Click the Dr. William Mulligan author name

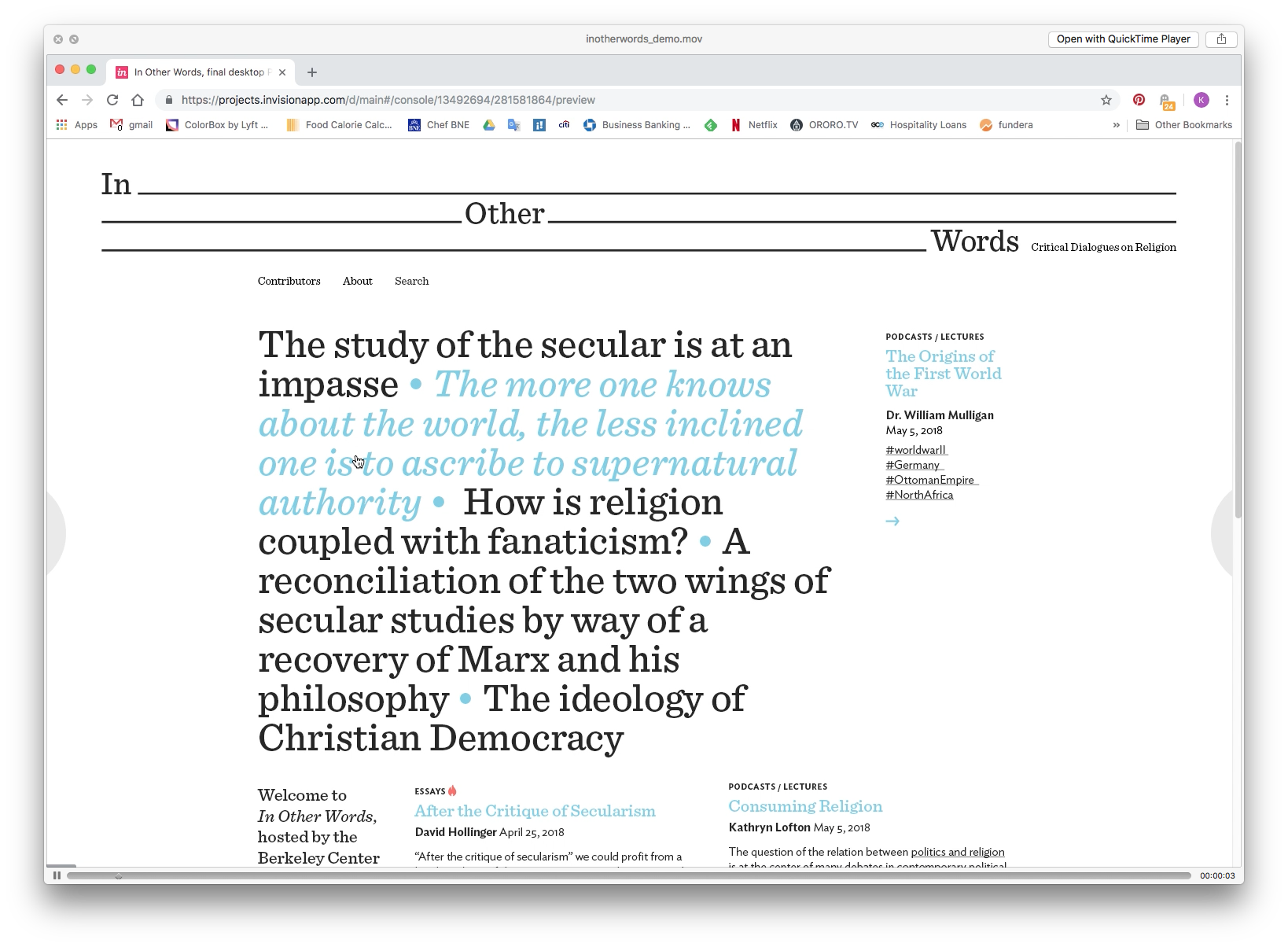pos(940,415)
